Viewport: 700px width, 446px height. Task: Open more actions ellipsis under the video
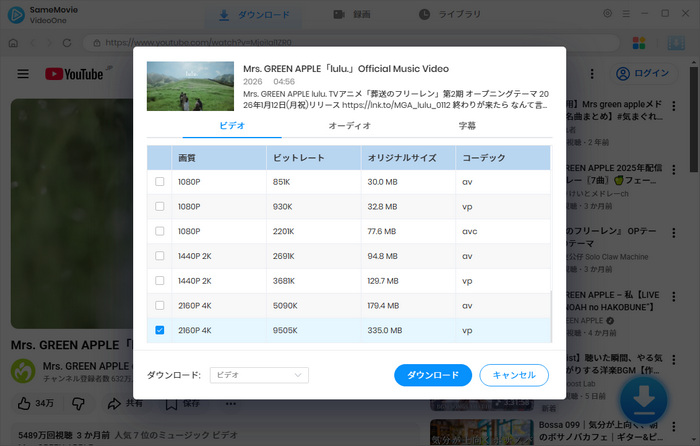tap(231, 404)
